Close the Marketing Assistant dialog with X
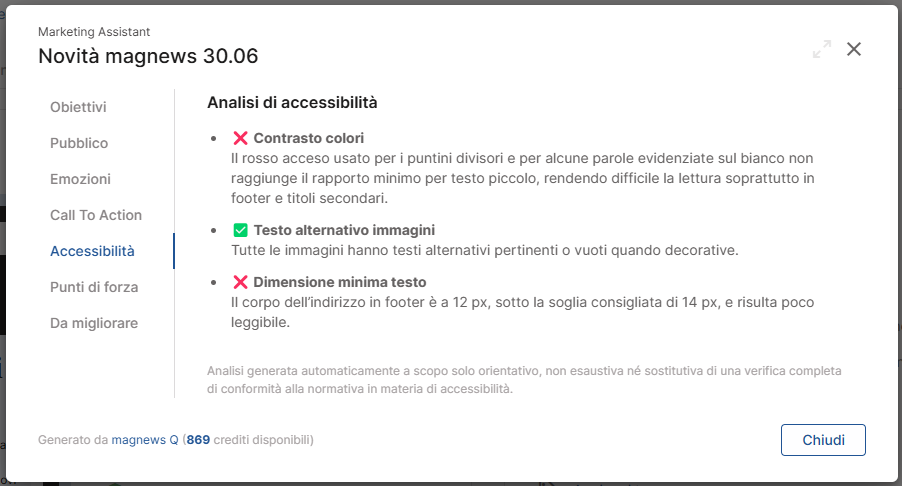 tap(854, 49)
